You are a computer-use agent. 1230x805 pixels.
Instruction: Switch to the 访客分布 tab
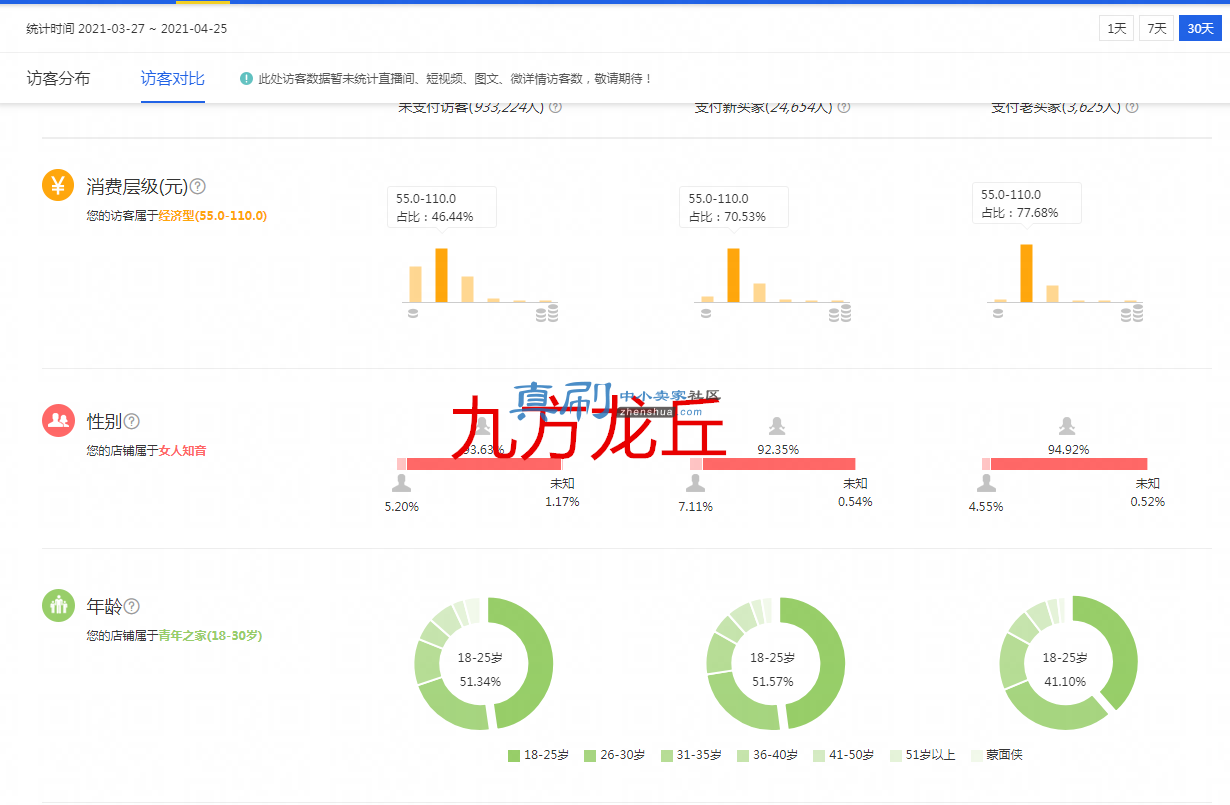point(58,78)
